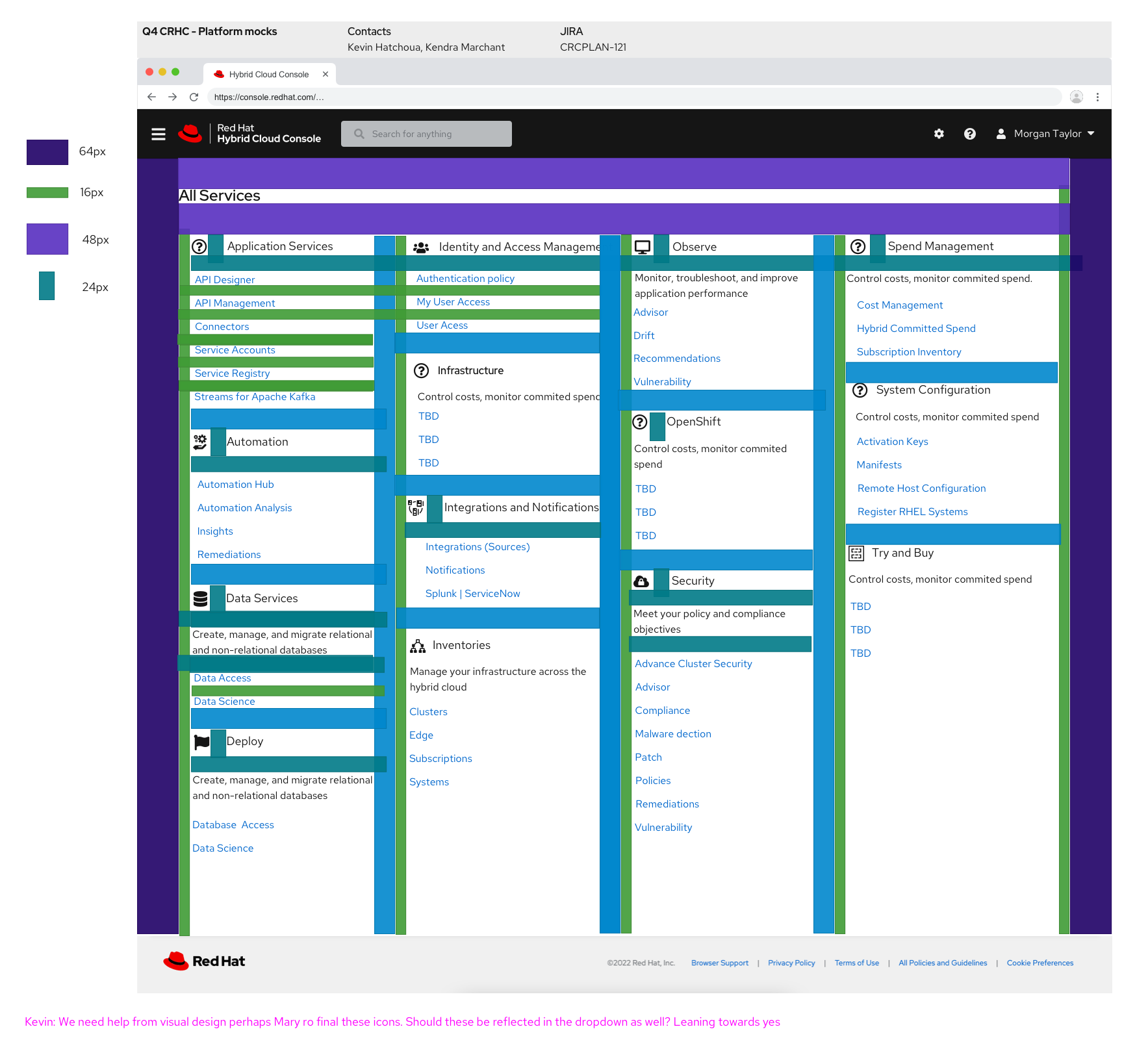The image size is (1148, 1053).
Task: Click the Security cloud lock icon
Action: click(641, 581)
